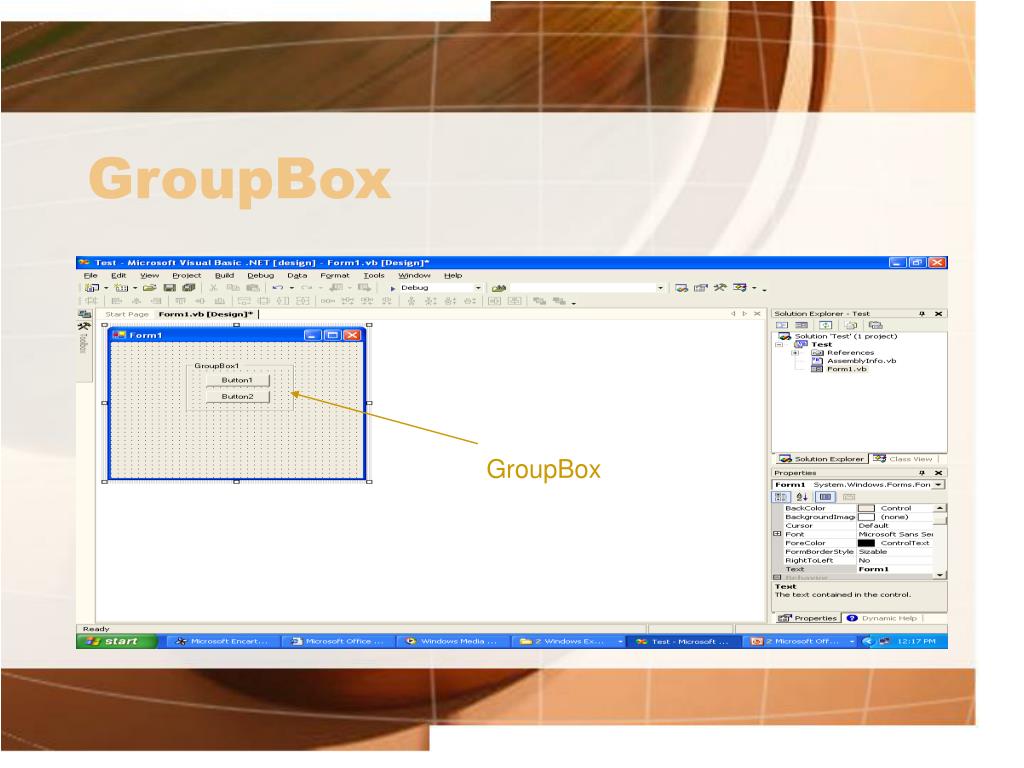
Task: Open Solution Explorer from the main toolbar icon
Action: coord(682,288)
